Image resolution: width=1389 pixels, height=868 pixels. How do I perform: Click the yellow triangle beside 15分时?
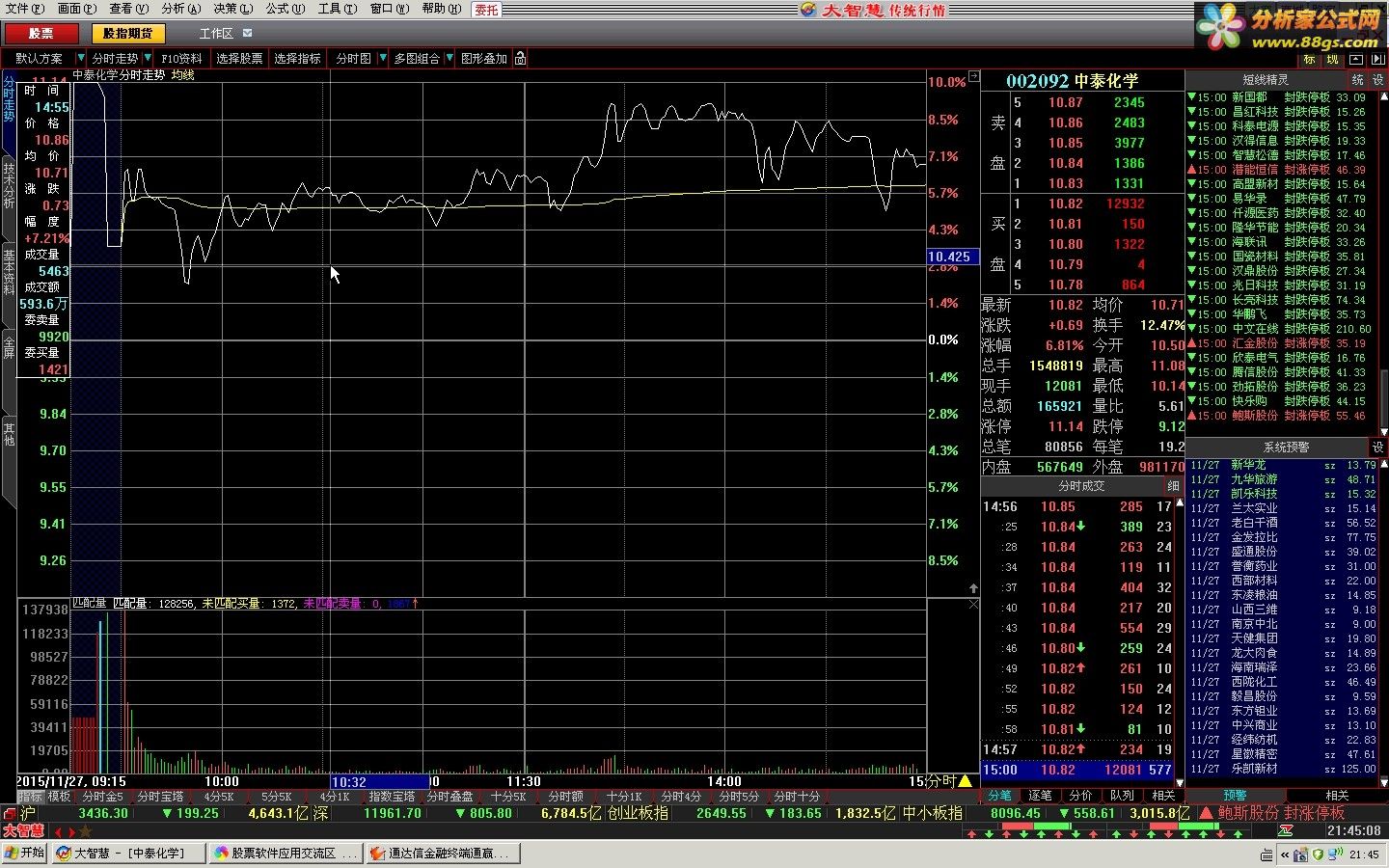[x=966, y=781]
